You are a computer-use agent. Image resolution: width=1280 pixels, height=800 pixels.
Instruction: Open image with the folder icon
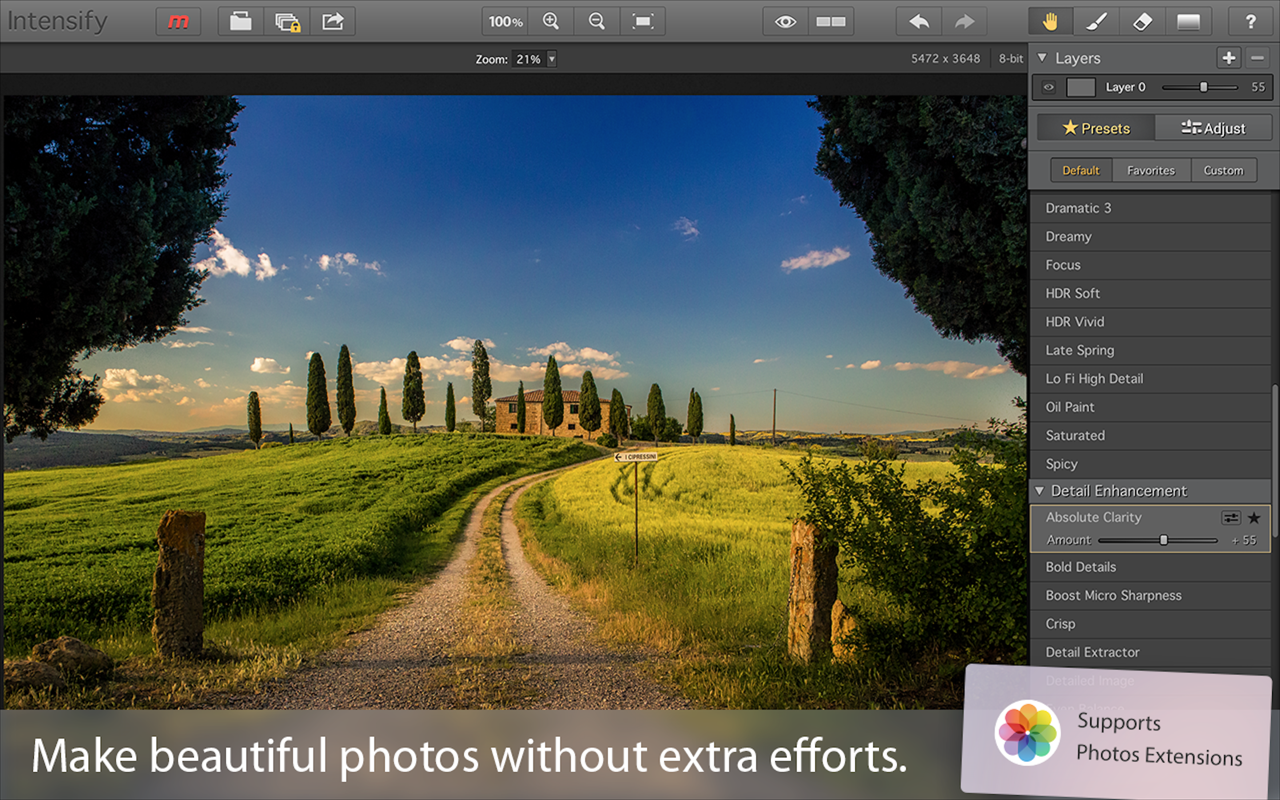click(x=240, y=21)
